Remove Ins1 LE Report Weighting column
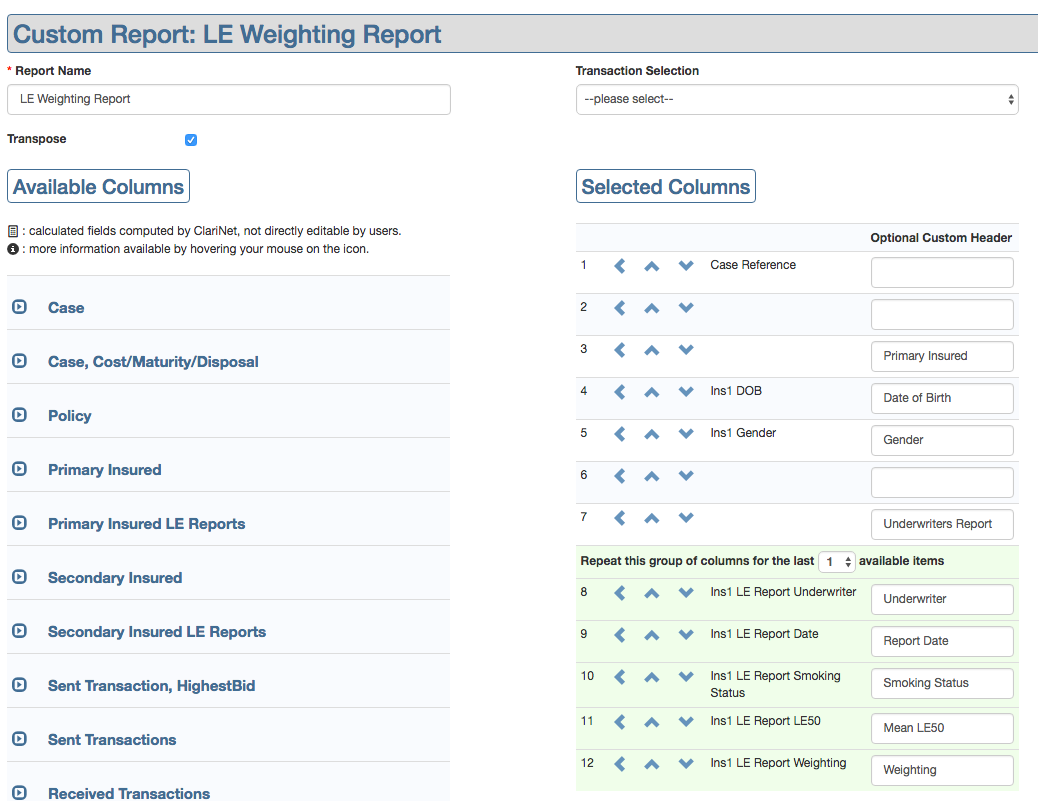 [620, 764]
